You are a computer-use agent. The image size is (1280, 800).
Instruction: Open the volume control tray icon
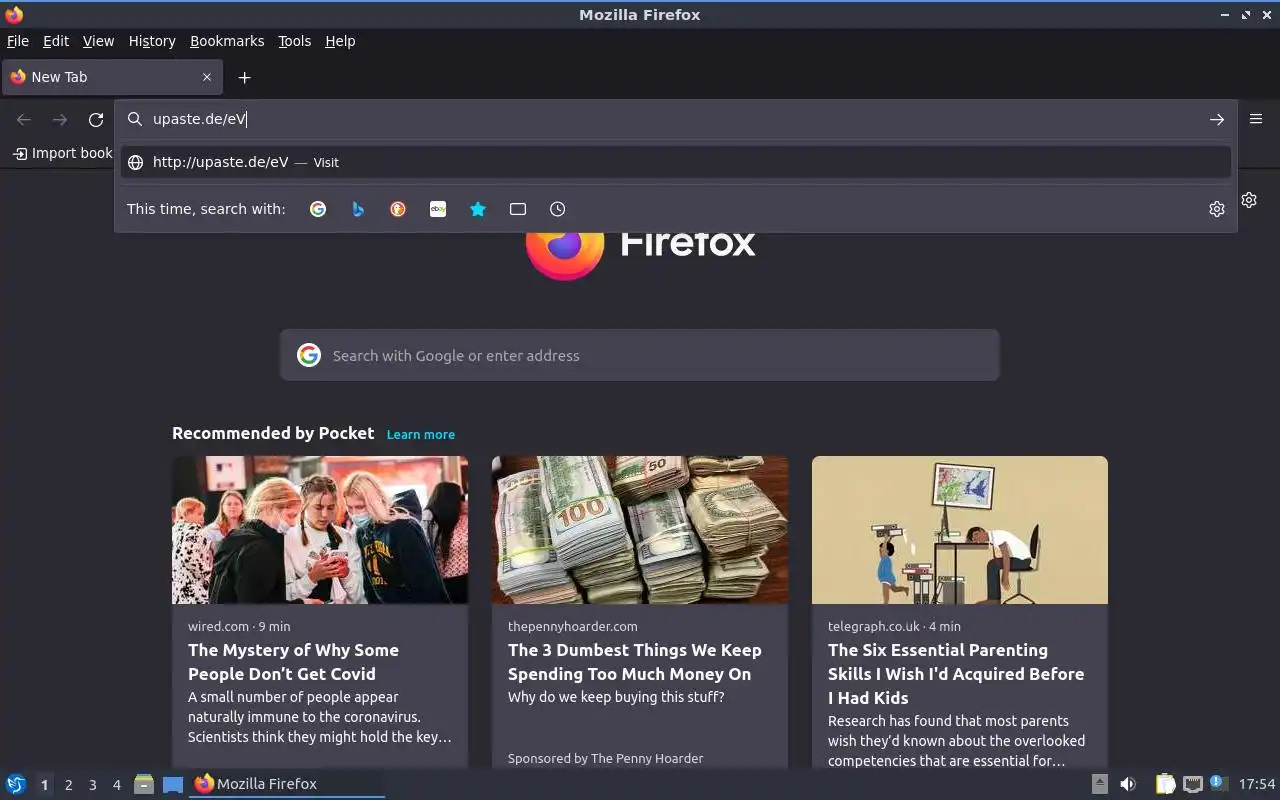pos(1128,784)
